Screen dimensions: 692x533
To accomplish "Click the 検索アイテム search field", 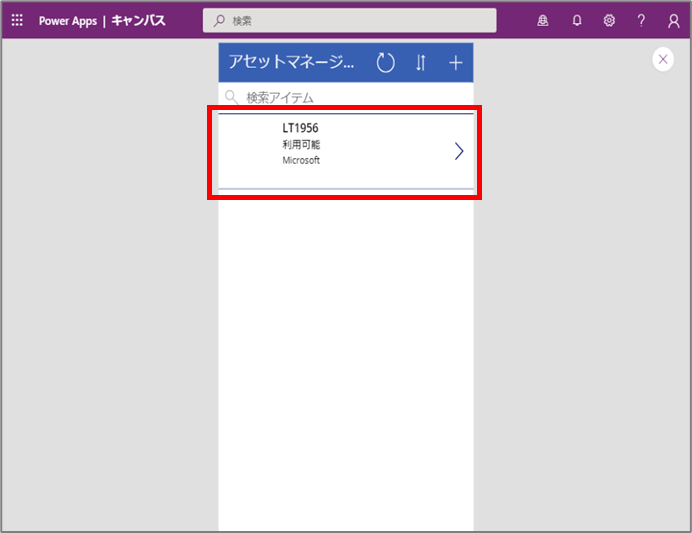I will click(x=346, y=97).
